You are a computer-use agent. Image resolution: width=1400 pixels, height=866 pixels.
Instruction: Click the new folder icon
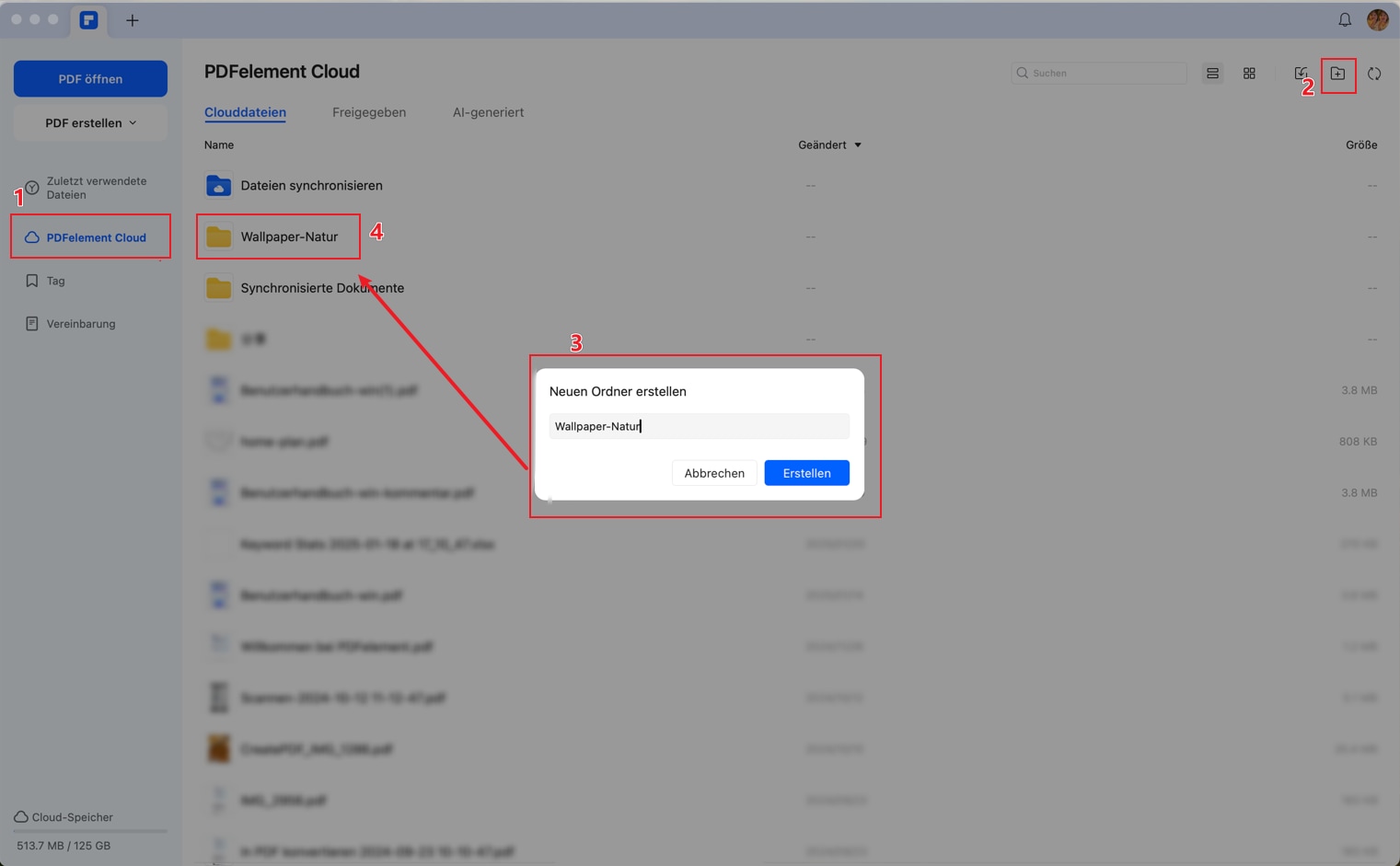pyautogui.click(x=1337, y=74)
